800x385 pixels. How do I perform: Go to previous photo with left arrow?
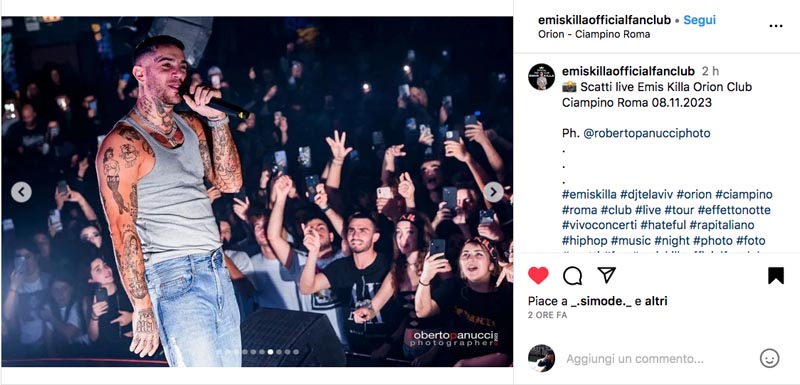[21, 192]
